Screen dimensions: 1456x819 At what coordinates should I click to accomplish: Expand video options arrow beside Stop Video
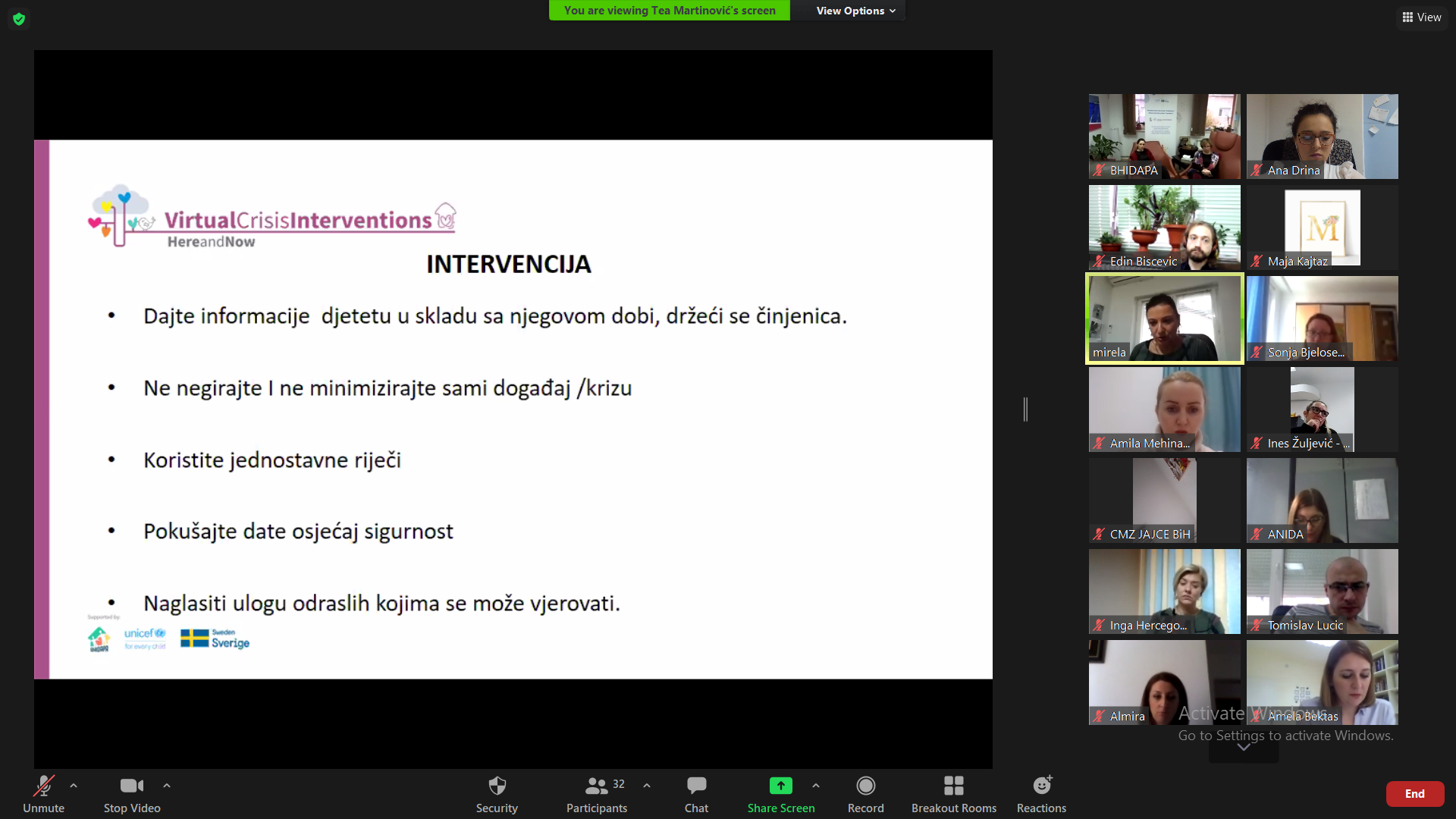point(167,786)
